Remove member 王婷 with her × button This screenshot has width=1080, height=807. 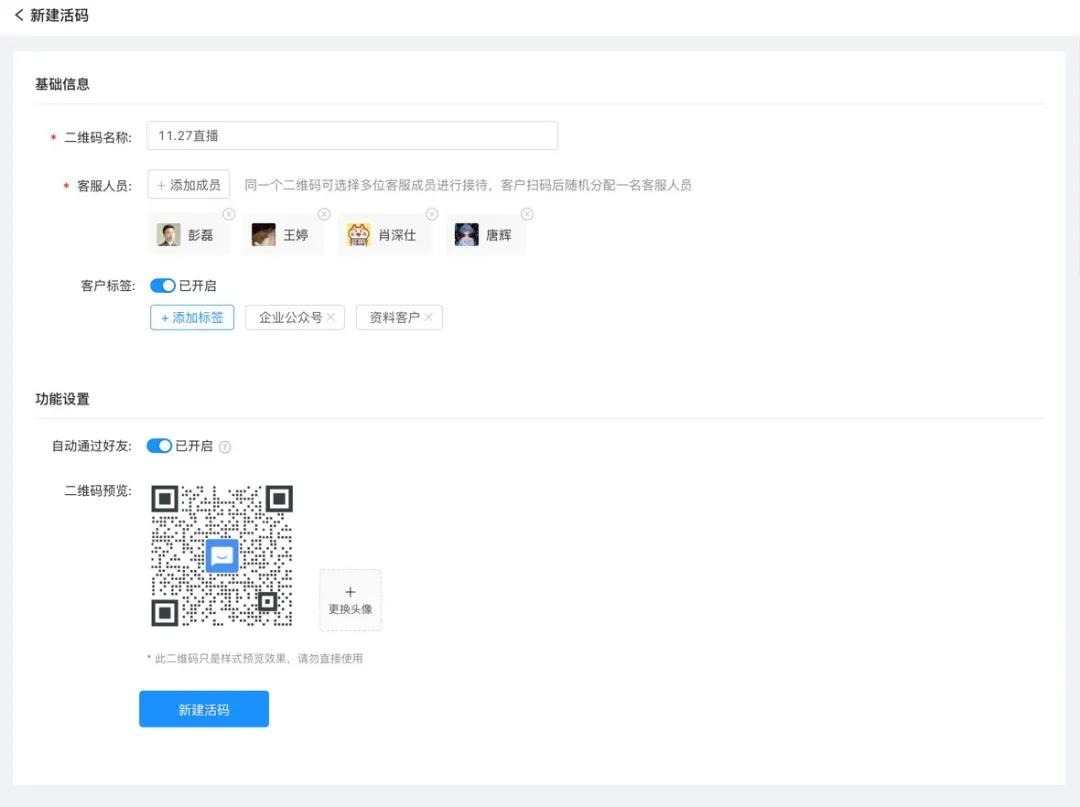[323, 213]
